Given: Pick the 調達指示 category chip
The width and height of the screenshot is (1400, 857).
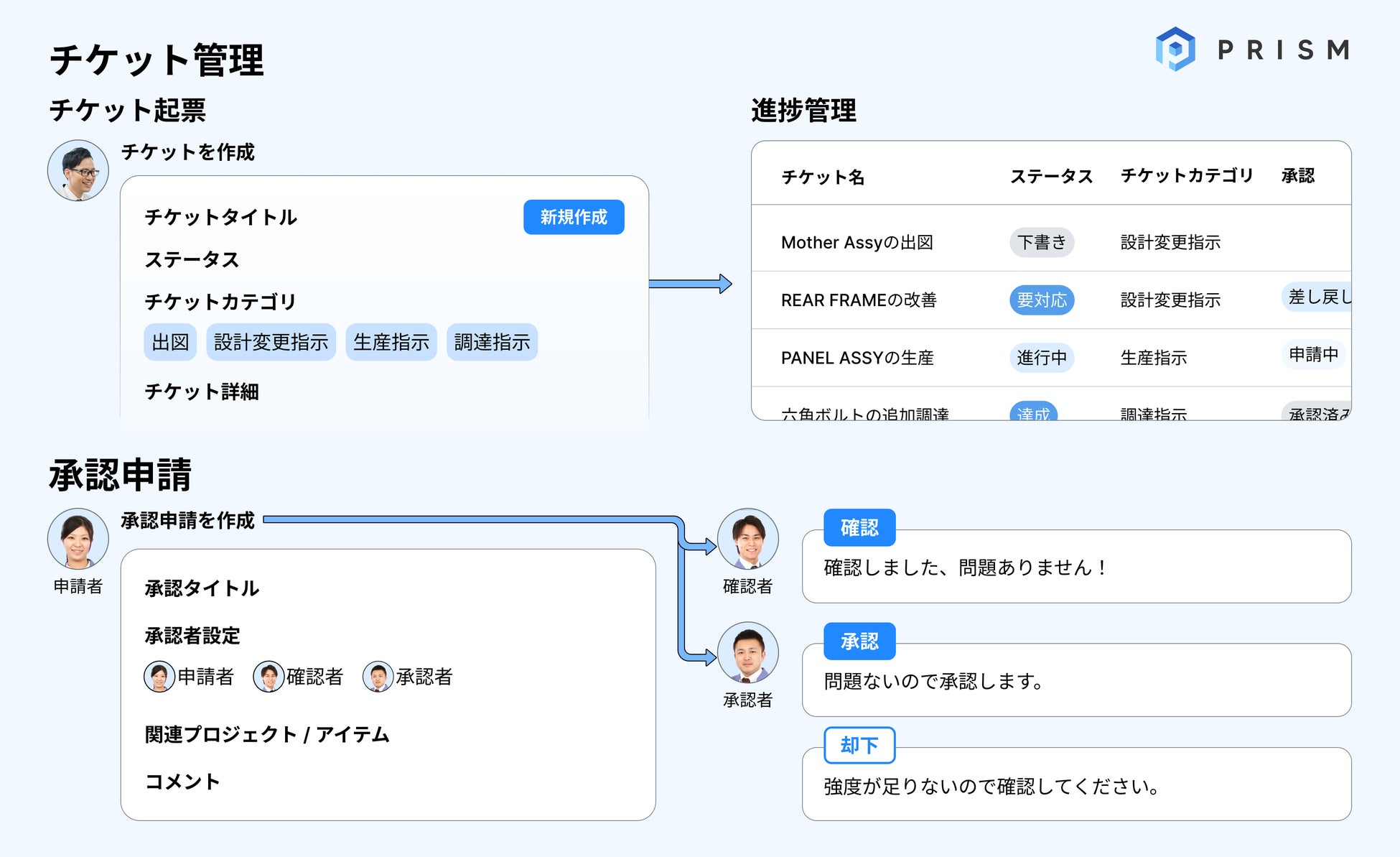Looking at the screenshot, I should [x=492, y=342].
